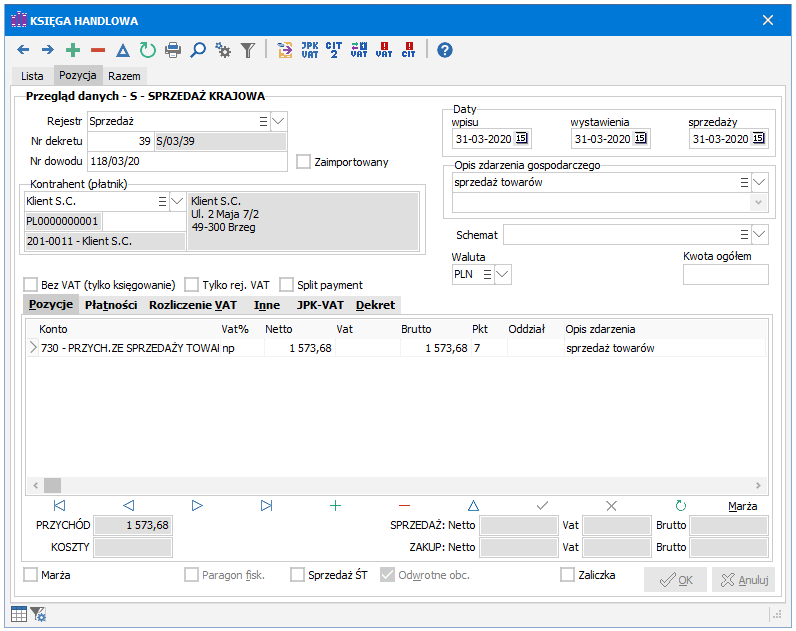The height and width of the screenshot is (631, 796).
Task: Open the Inne tab
Action: 267,305
